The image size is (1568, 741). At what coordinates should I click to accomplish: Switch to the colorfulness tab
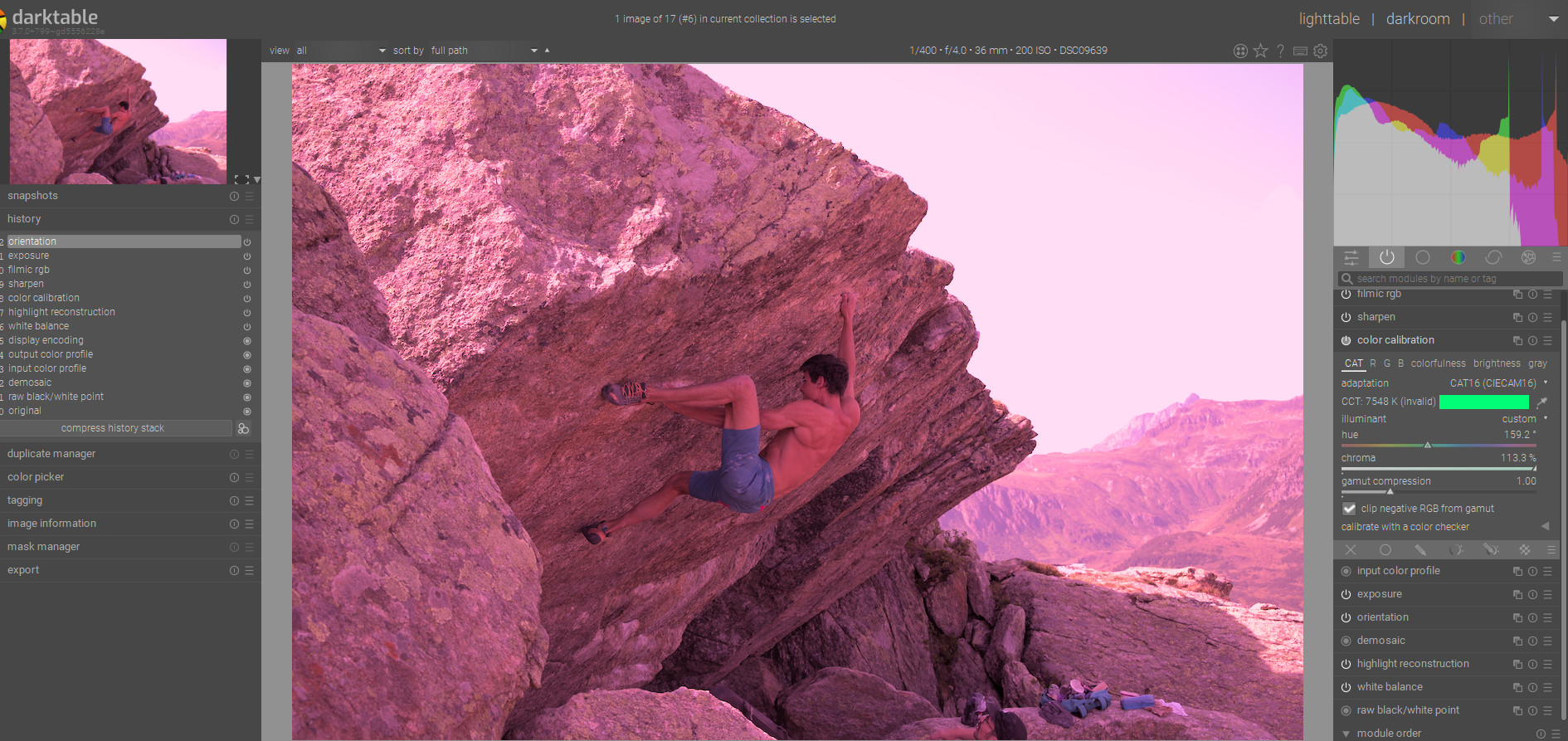coord(1438,363)
